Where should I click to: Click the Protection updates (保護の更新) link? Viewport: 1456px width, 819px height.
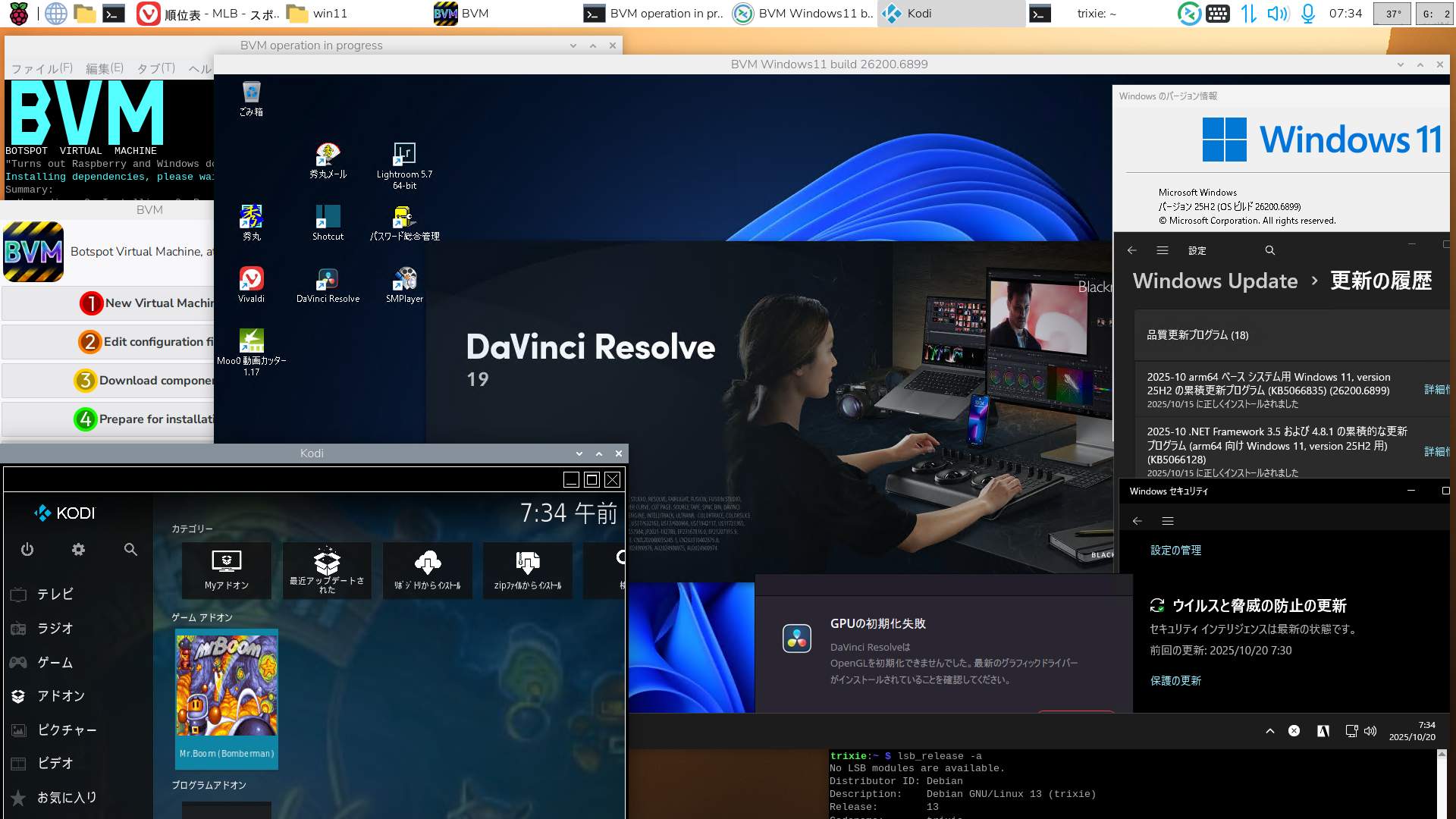click(1175, 680)
